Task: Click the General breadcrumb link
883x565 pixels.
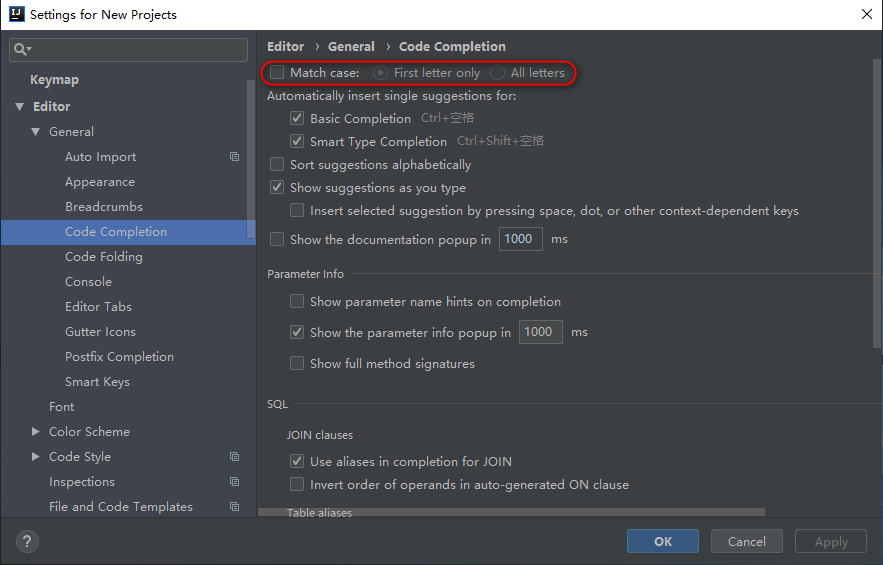Action: tap(351, 47)
